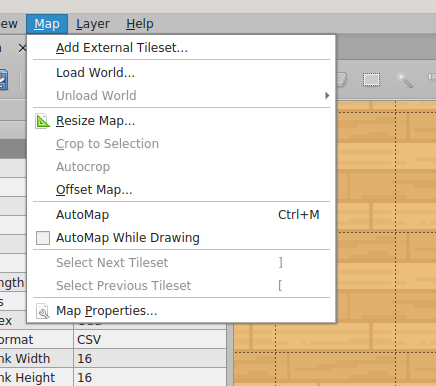Close the document tab with X
This screenshot has height=386, width=436.
pos(22,48)
